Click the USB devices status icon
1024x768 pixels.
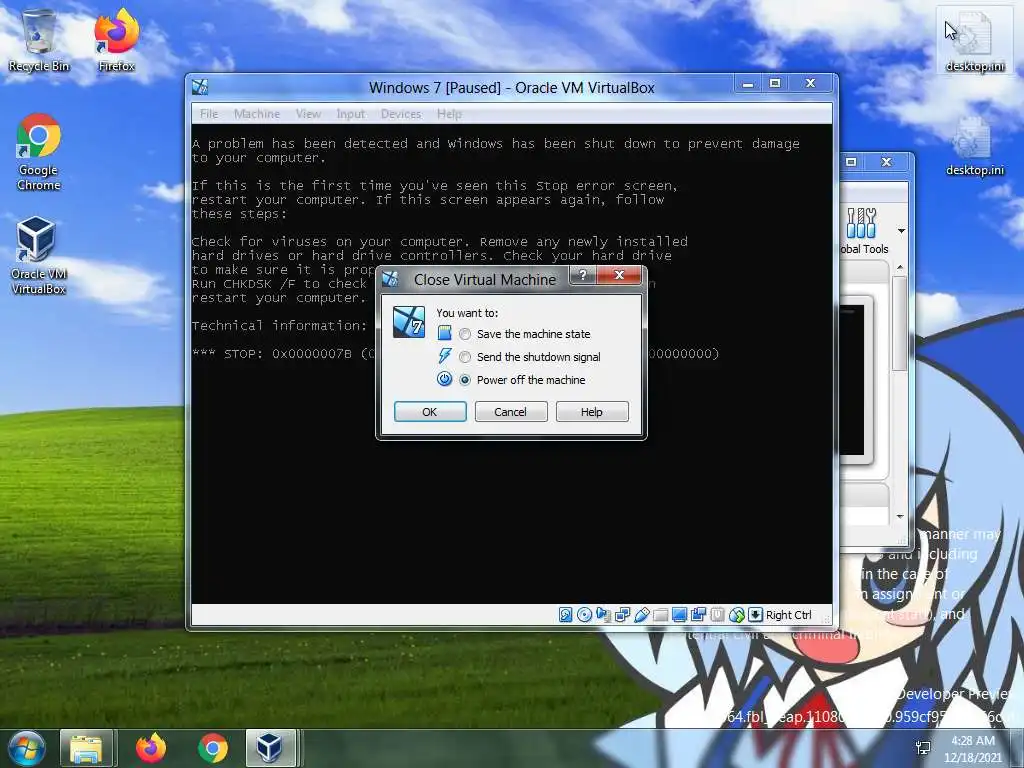(x=641, y=615)
